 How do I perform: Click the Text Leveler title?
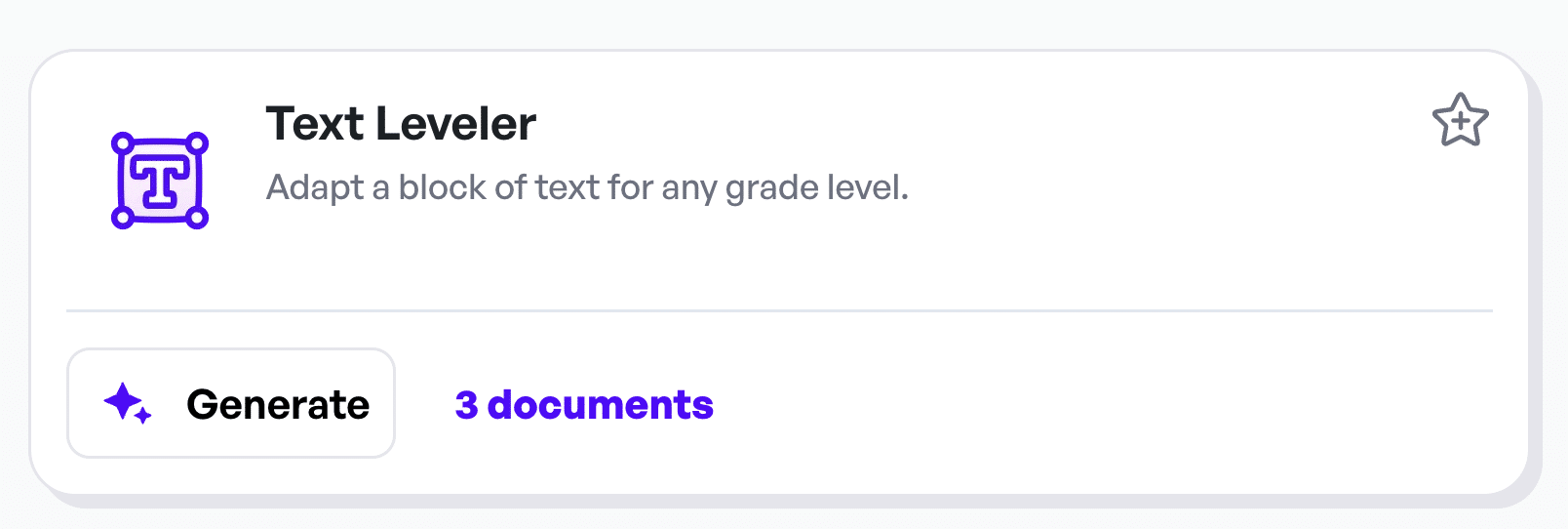tap(401, 124)
